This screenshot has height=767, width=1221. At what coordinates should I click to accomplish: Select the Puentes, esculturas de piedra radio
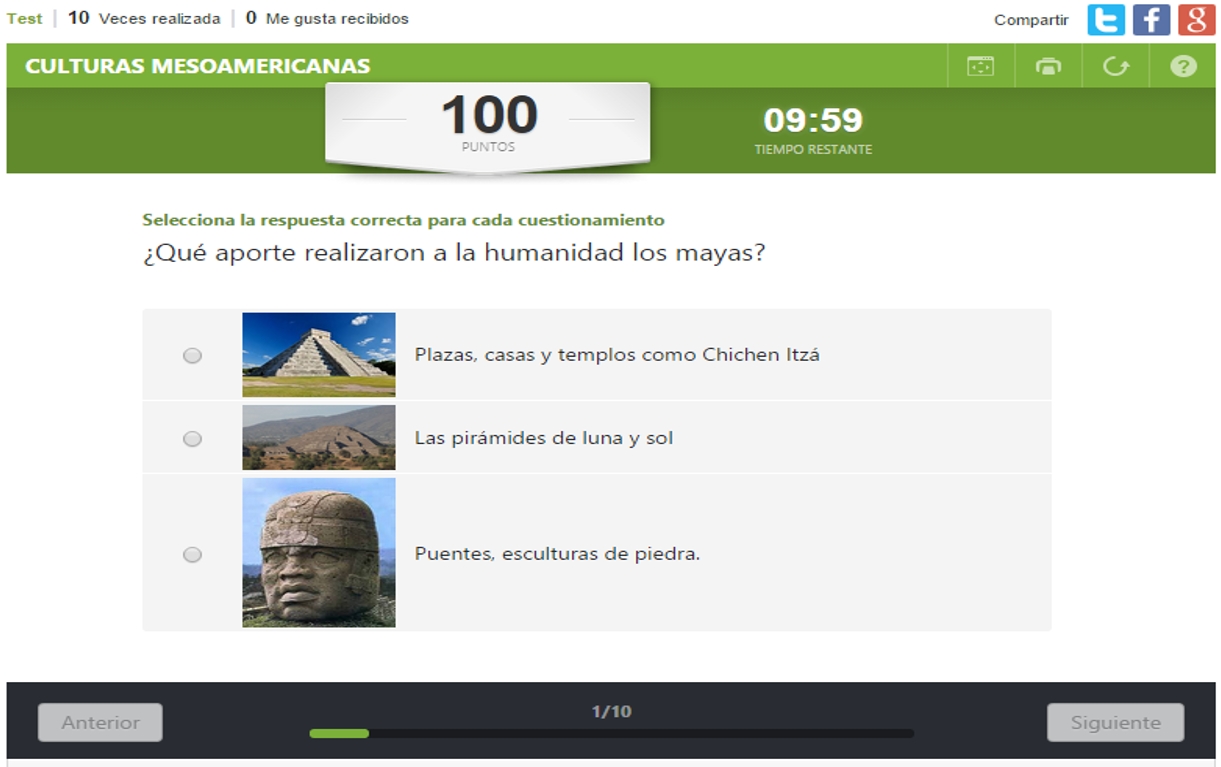coord(192,554)
